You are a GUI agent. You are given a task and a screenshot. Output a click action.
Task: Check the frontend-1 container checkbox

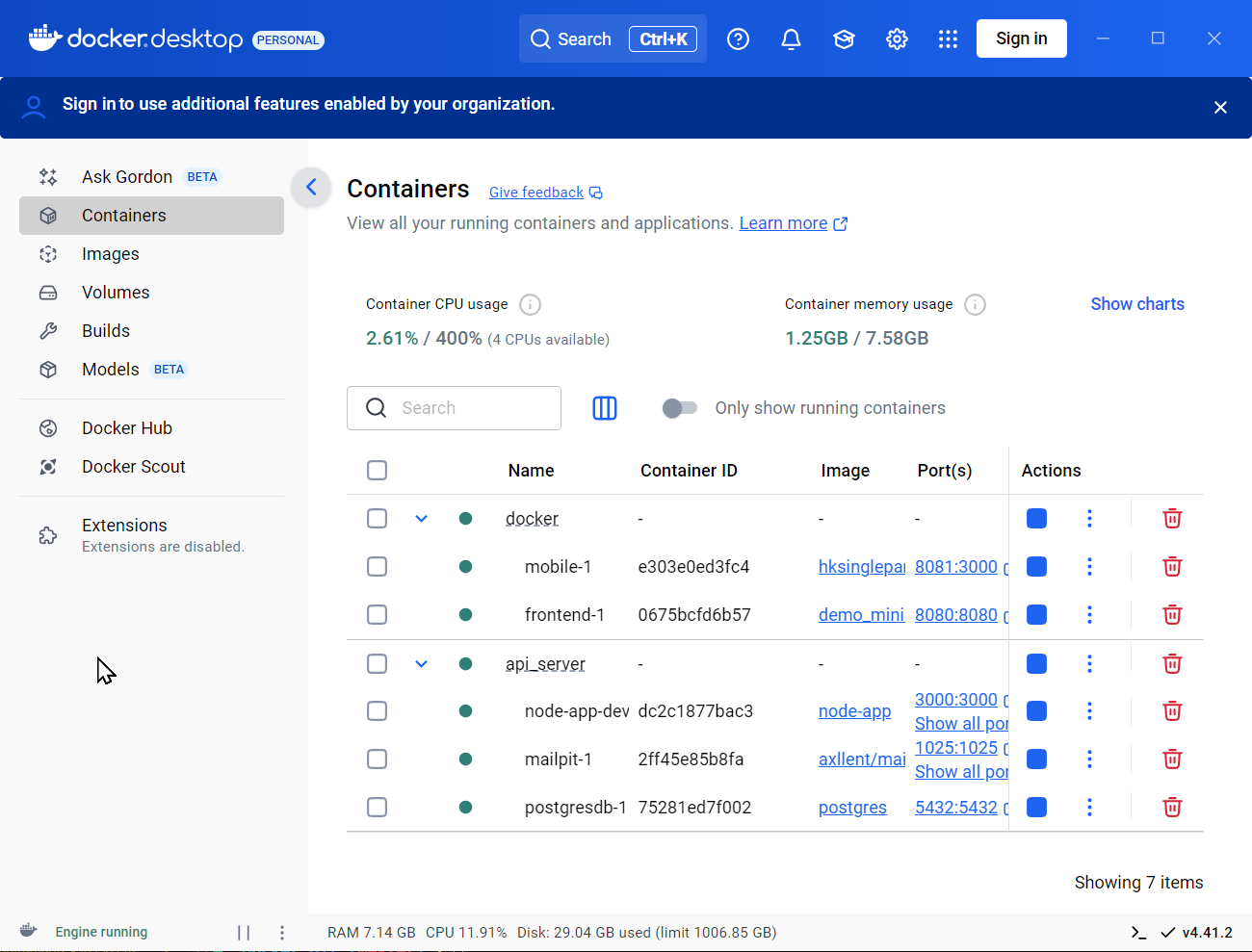coord(378,615)
